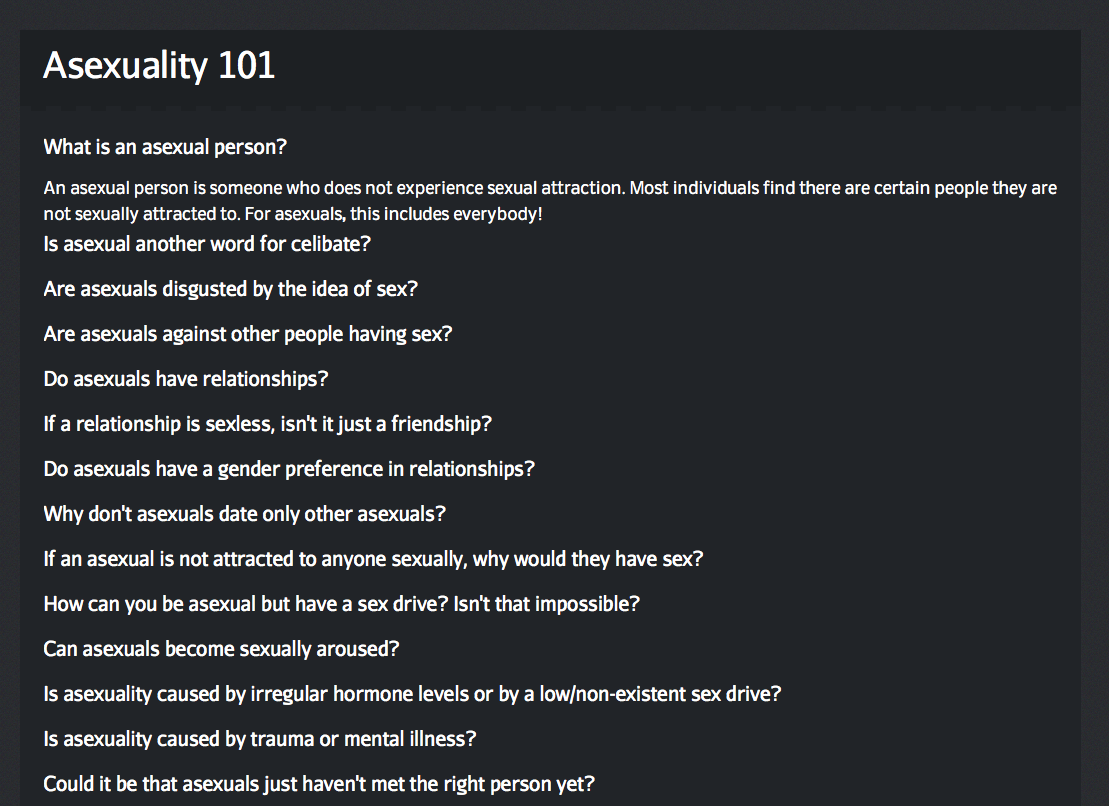This screenshot has height=806, width=1109.
Task: Click the 'Asexuality 101' page heading
Action: point(159,66)
